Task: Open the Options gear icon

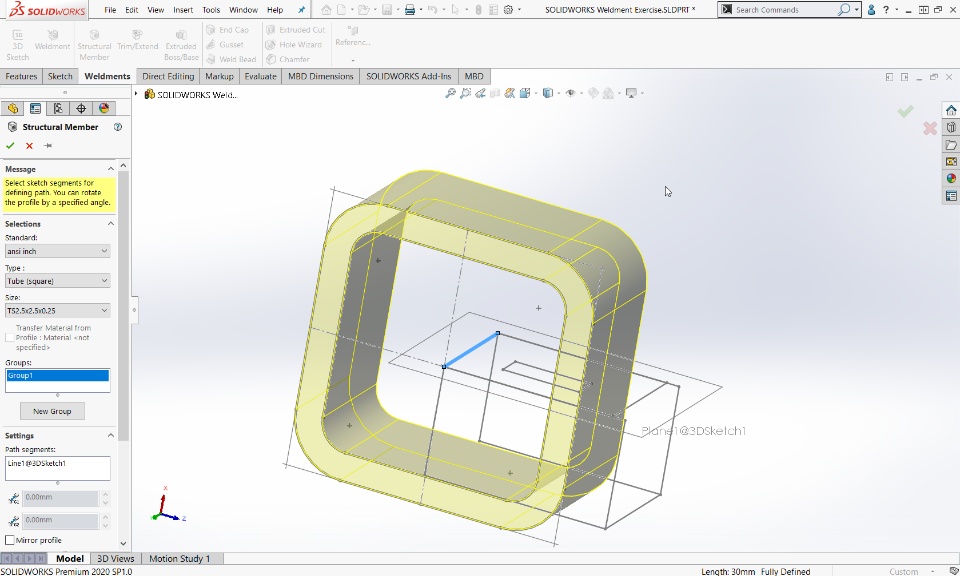Action: coord(508,10)
